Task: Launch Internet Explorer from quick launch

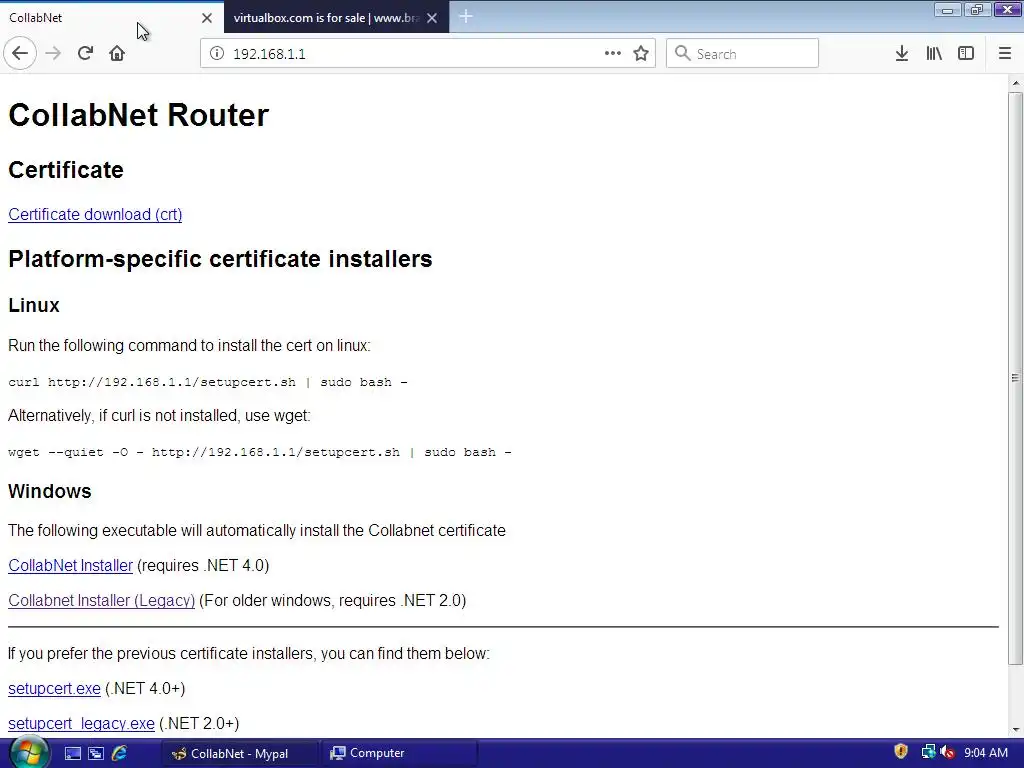Action: tap(119, 753)
